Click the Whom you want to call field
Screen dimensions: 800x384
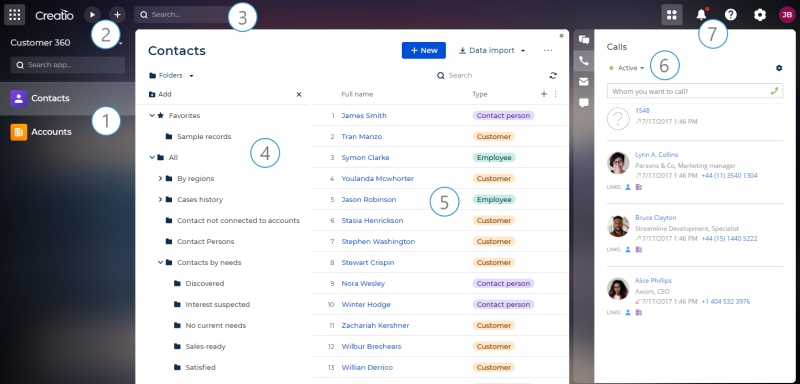(x=694, y=91)
